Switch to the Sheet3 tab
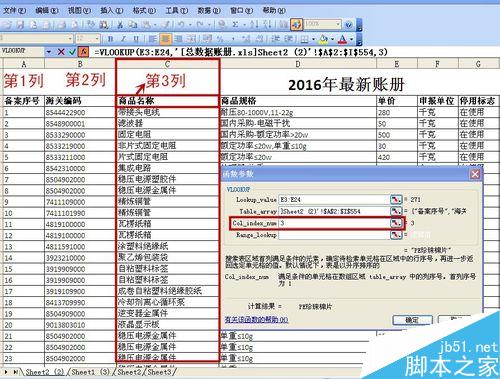The width and height of the screenshot is (500, 379). click(160, 372)
